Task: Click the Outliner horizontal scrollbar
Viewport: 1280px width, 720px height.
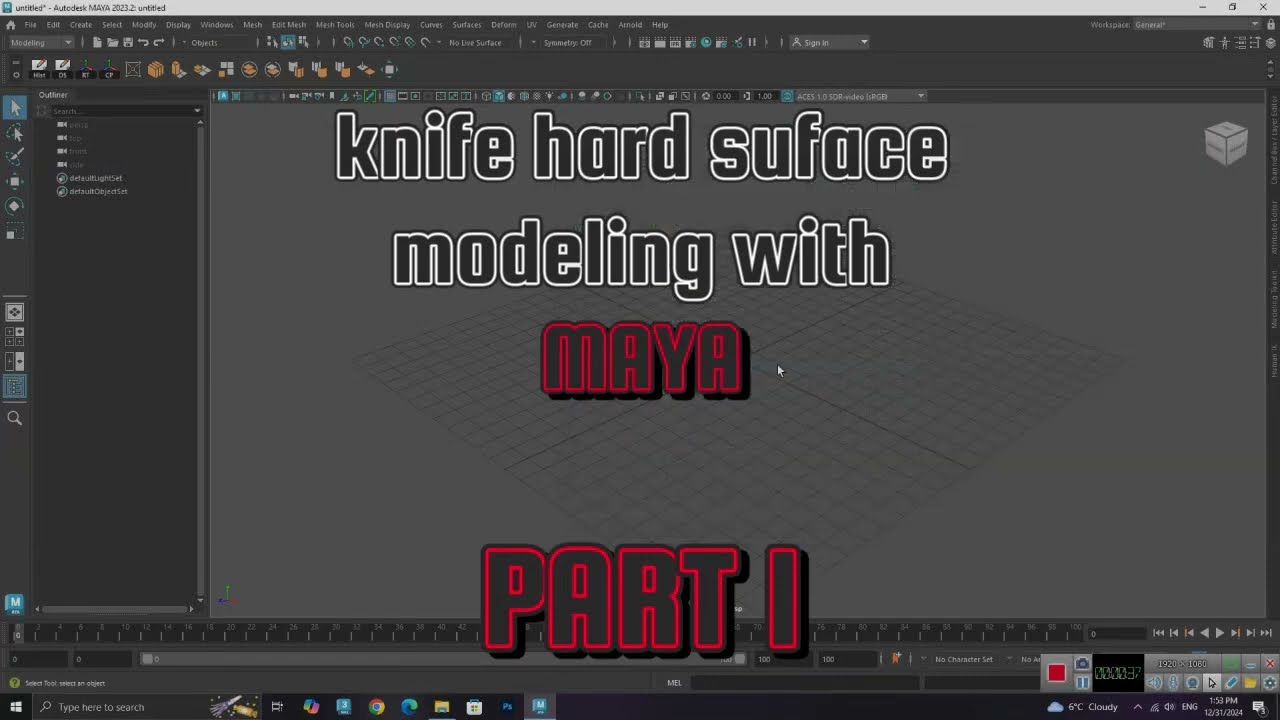Action: click(115, 608)
